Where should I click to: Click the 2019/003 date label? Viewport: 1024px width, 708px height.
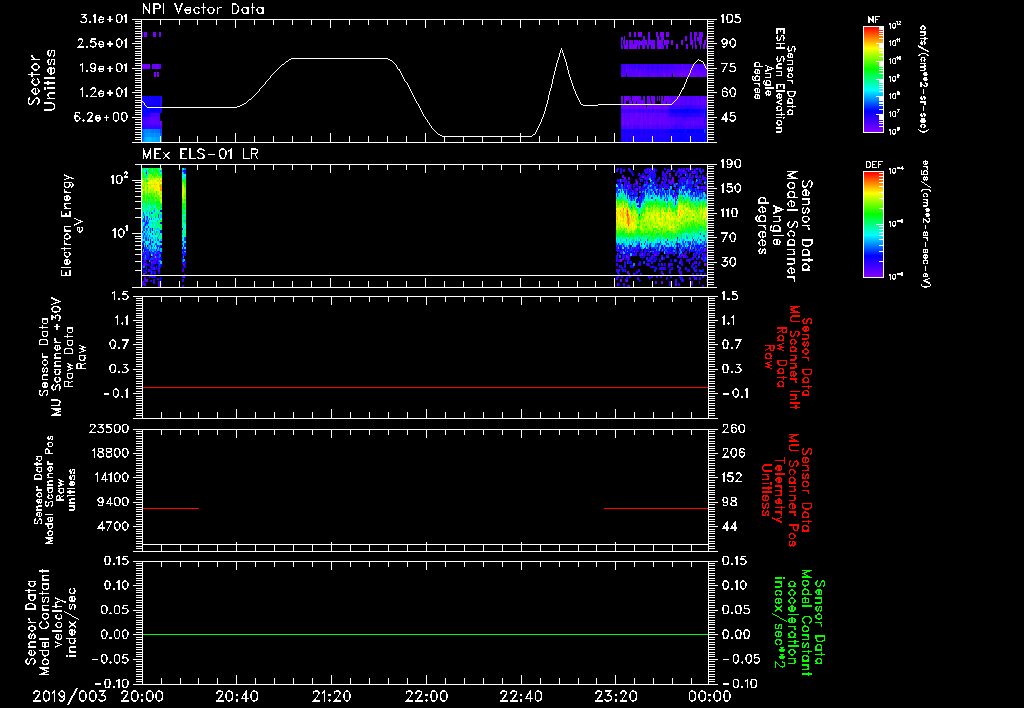(69, 696)
